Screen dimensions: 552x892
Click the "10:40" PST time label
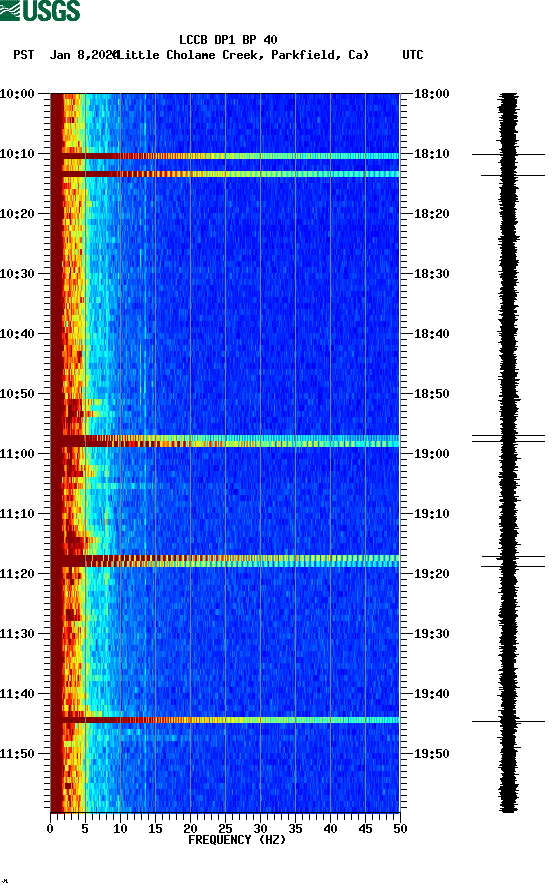point(17,333)
